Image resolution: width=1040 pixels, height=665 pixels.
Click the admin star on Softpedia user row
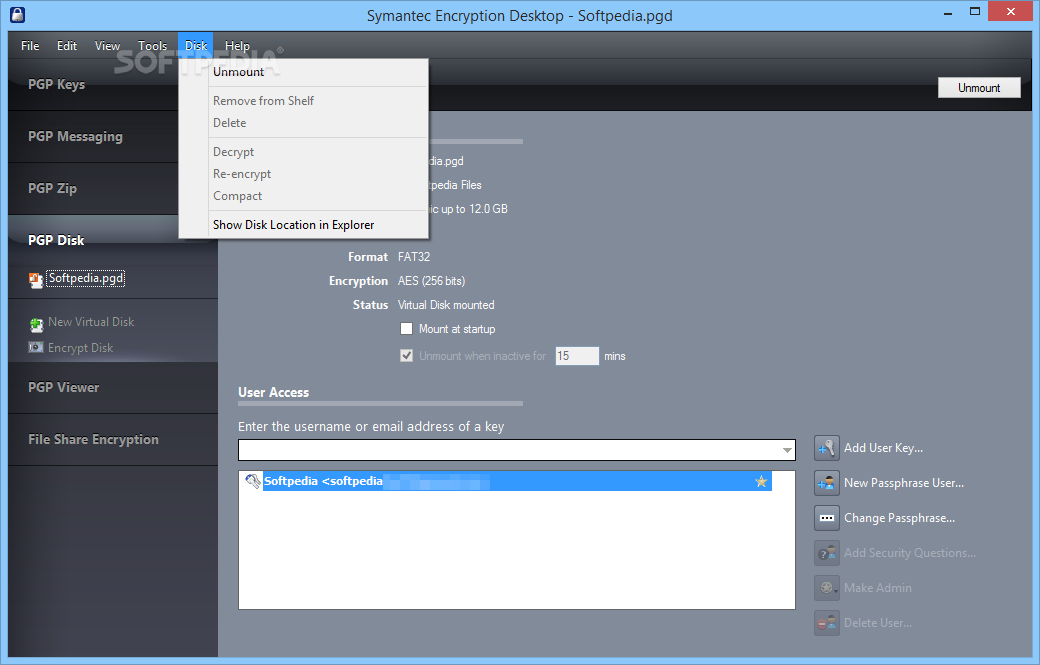click(x=761, y=481)
